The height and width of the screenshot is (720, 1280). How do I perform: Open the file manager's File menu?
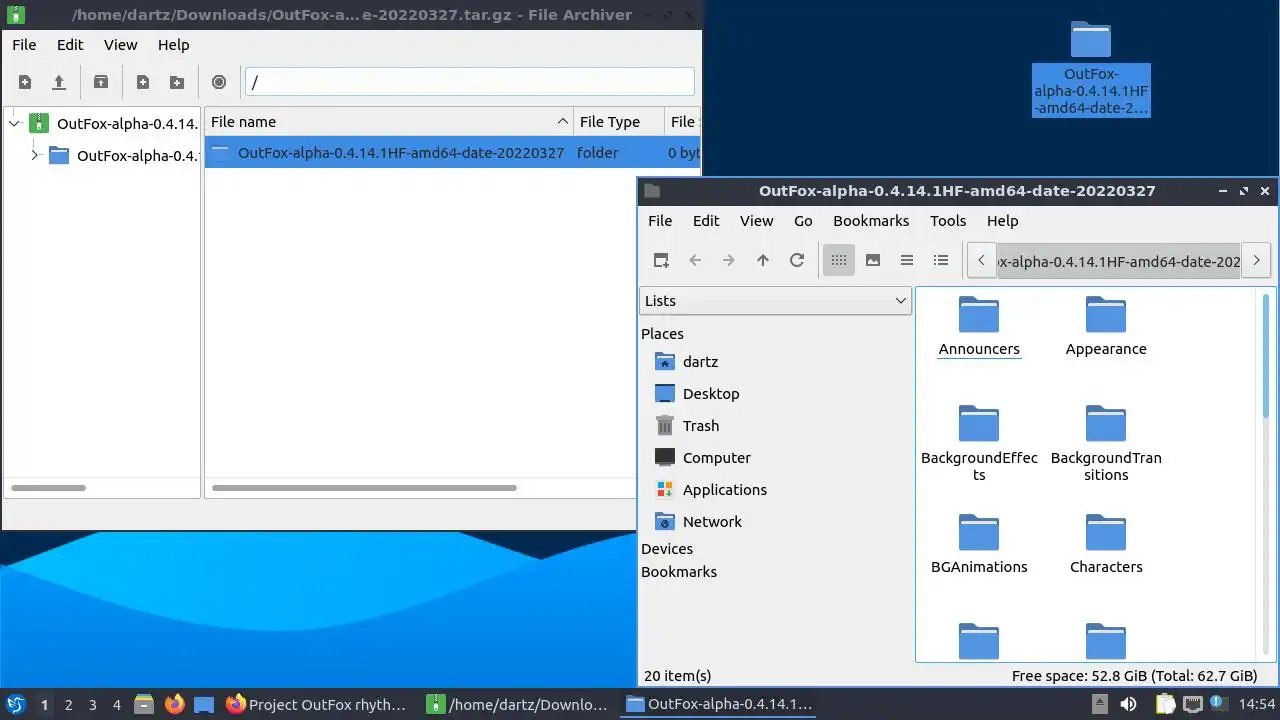(660, 221)
